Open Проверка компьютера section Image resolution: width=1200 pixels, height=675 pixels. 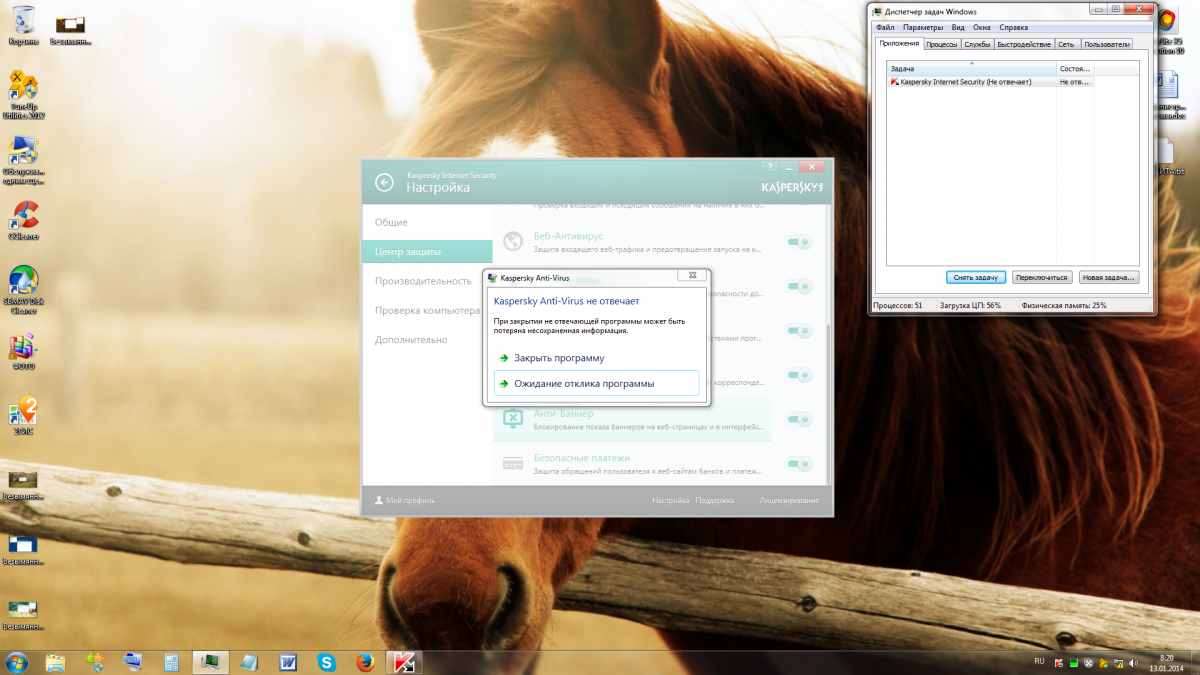(427, 311)
